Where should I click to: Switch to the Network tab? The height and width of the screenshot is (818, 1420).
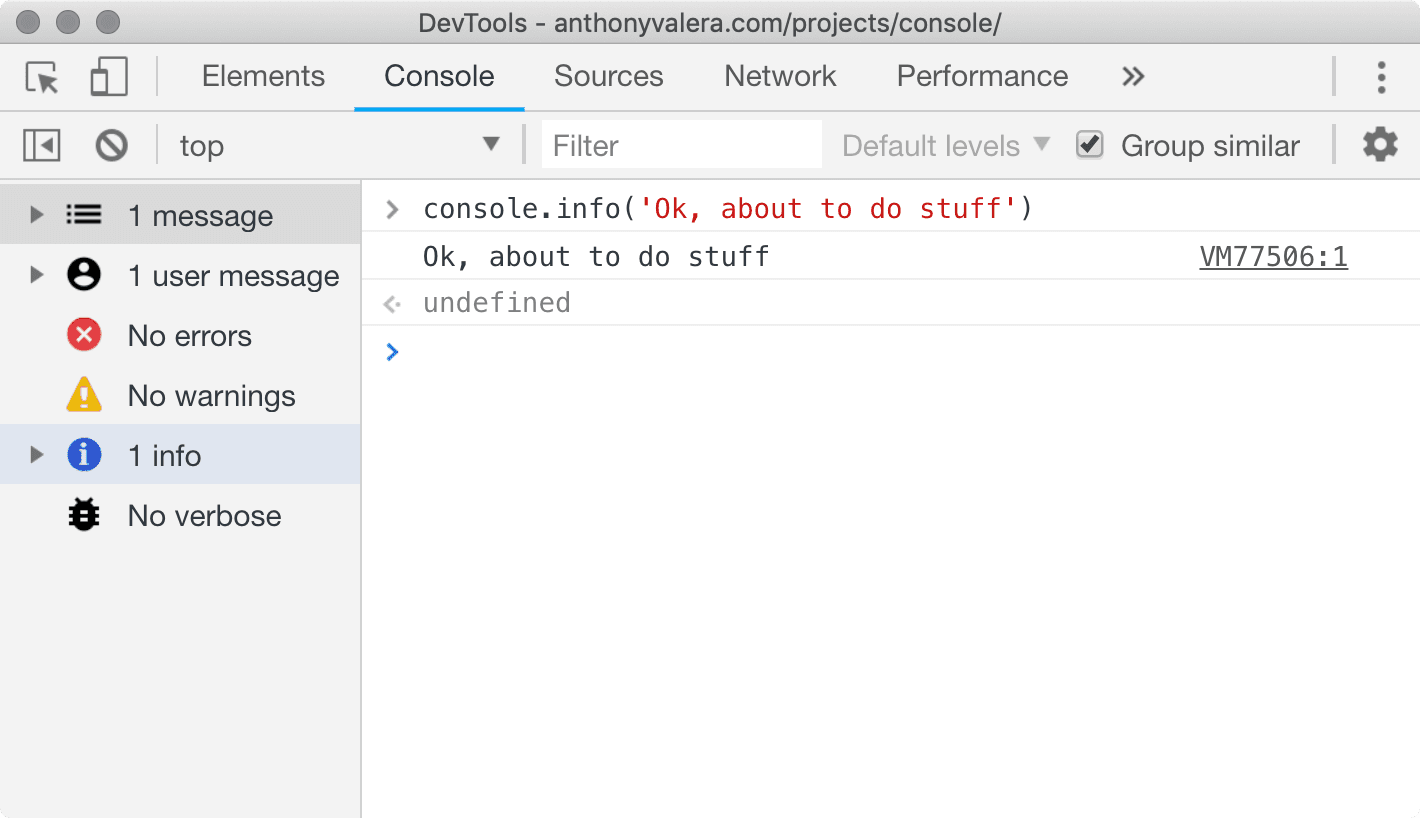779,76
